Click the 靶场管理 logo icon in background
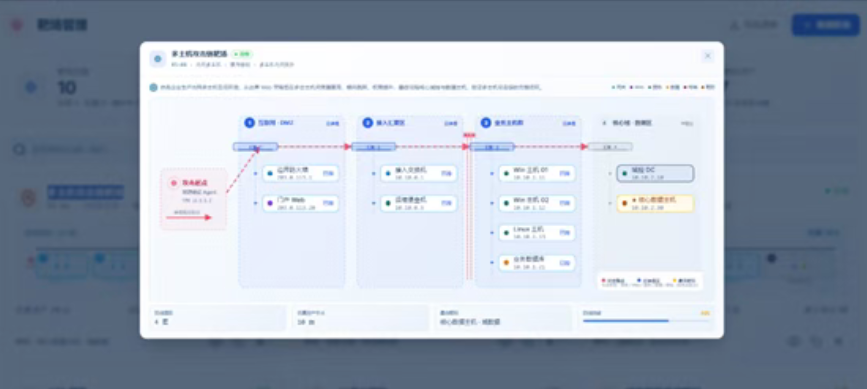Image resolution: width=867 pixels, height=389 pixels. (x=17, y=25)
